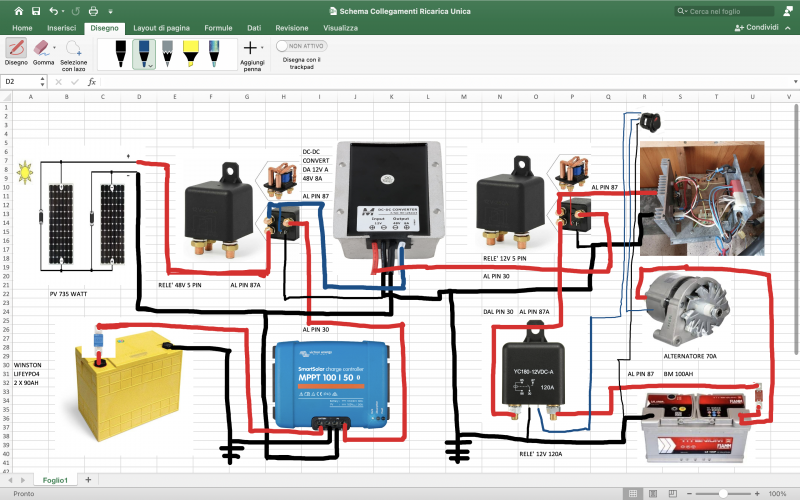Add a new sheet with plus button
800x500 pixels.
(x=88, y=480)
